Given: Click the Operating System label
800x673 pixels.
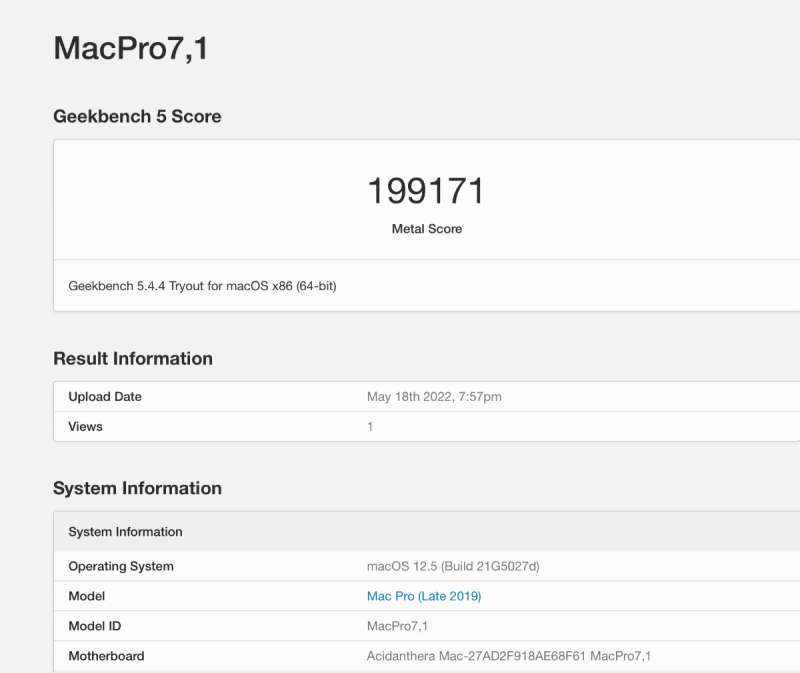Looking at the screenshot, I should click(x=121, y=566).
